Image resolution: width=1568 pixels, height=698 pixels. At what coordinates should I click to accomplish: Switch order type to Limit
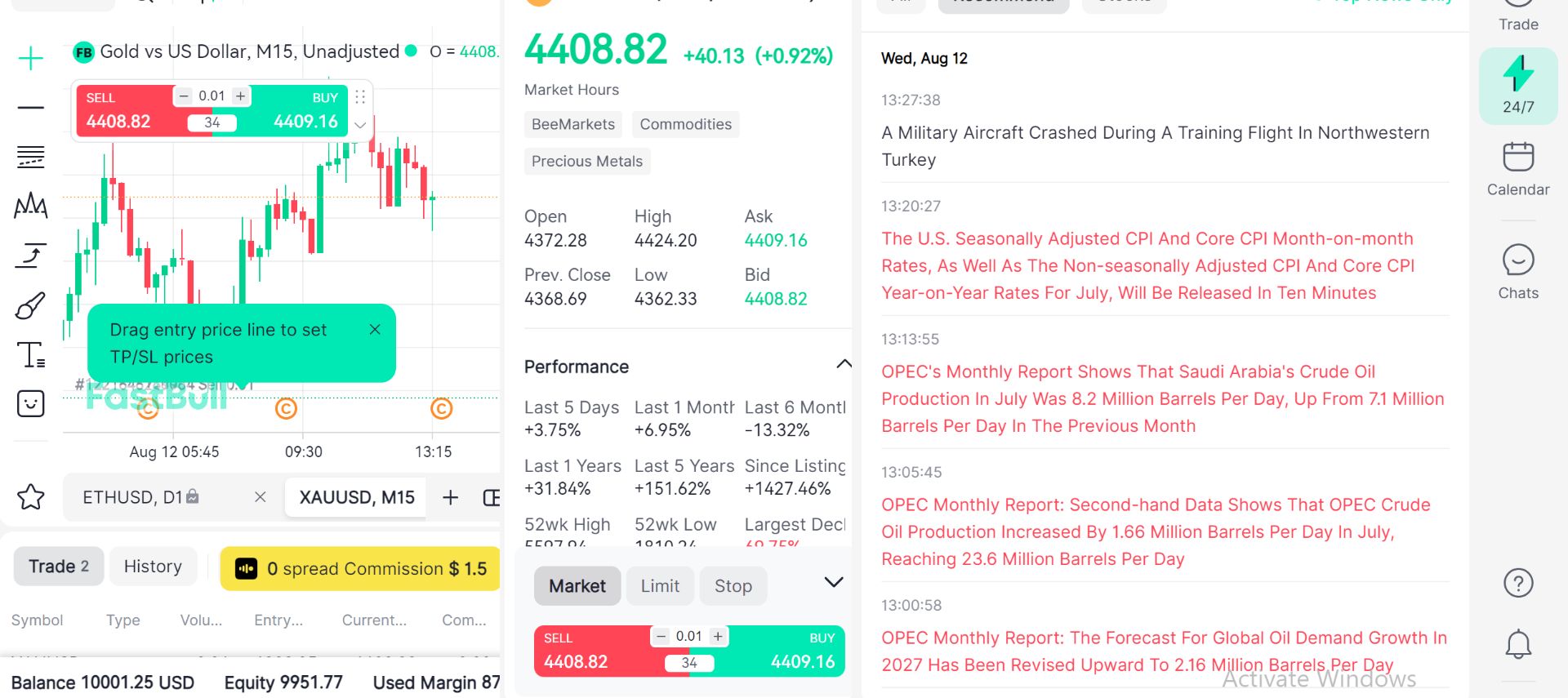pyautogui.click(x=660, y=586)
